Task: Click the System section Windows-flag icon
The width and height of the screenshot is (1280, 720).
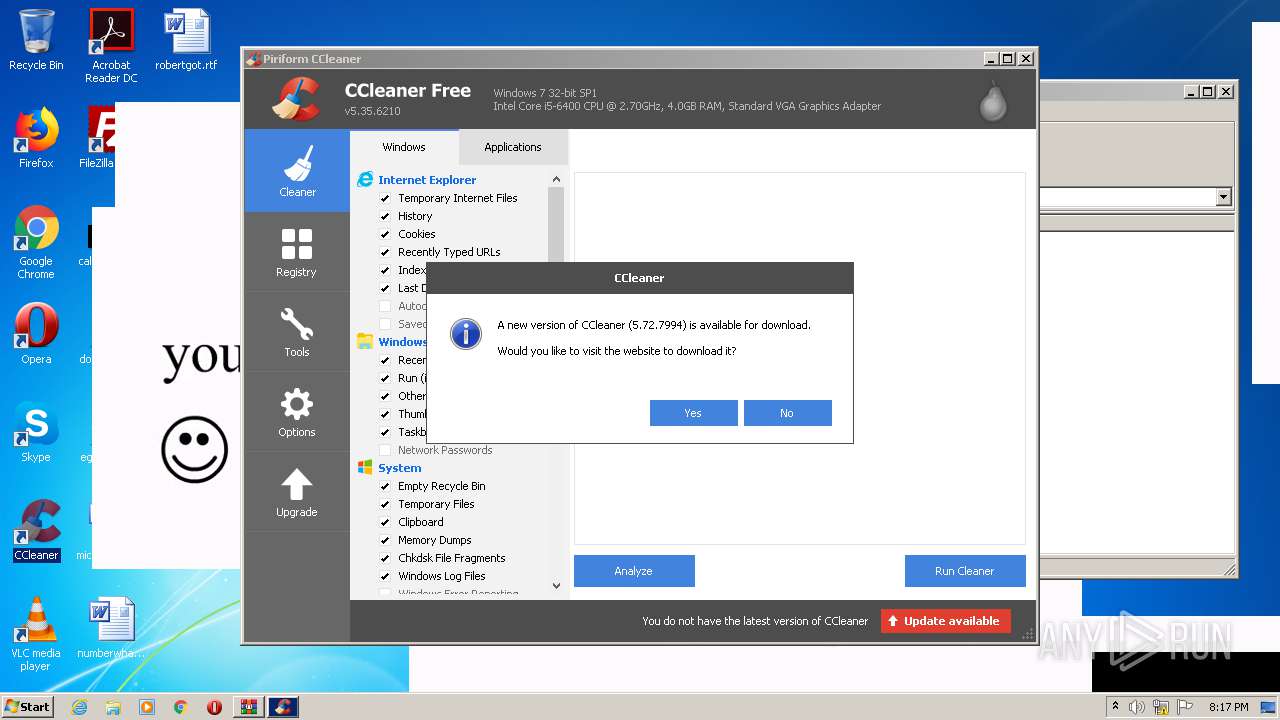Action: (365, 468)
